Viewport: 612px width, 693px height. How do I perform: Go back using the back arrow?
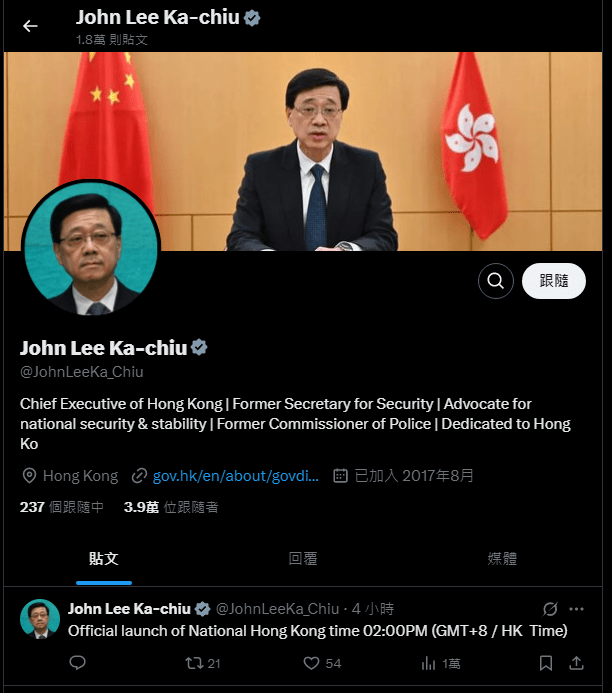pos(30,26)
